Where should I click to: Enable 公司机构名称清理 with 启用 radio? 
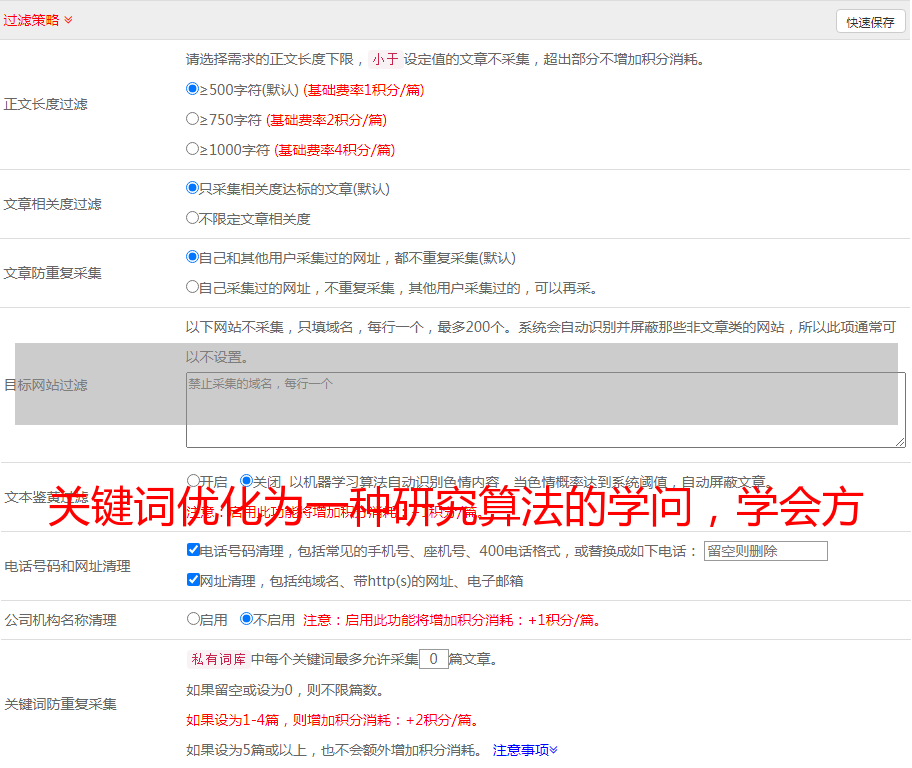tap(193, 619)
